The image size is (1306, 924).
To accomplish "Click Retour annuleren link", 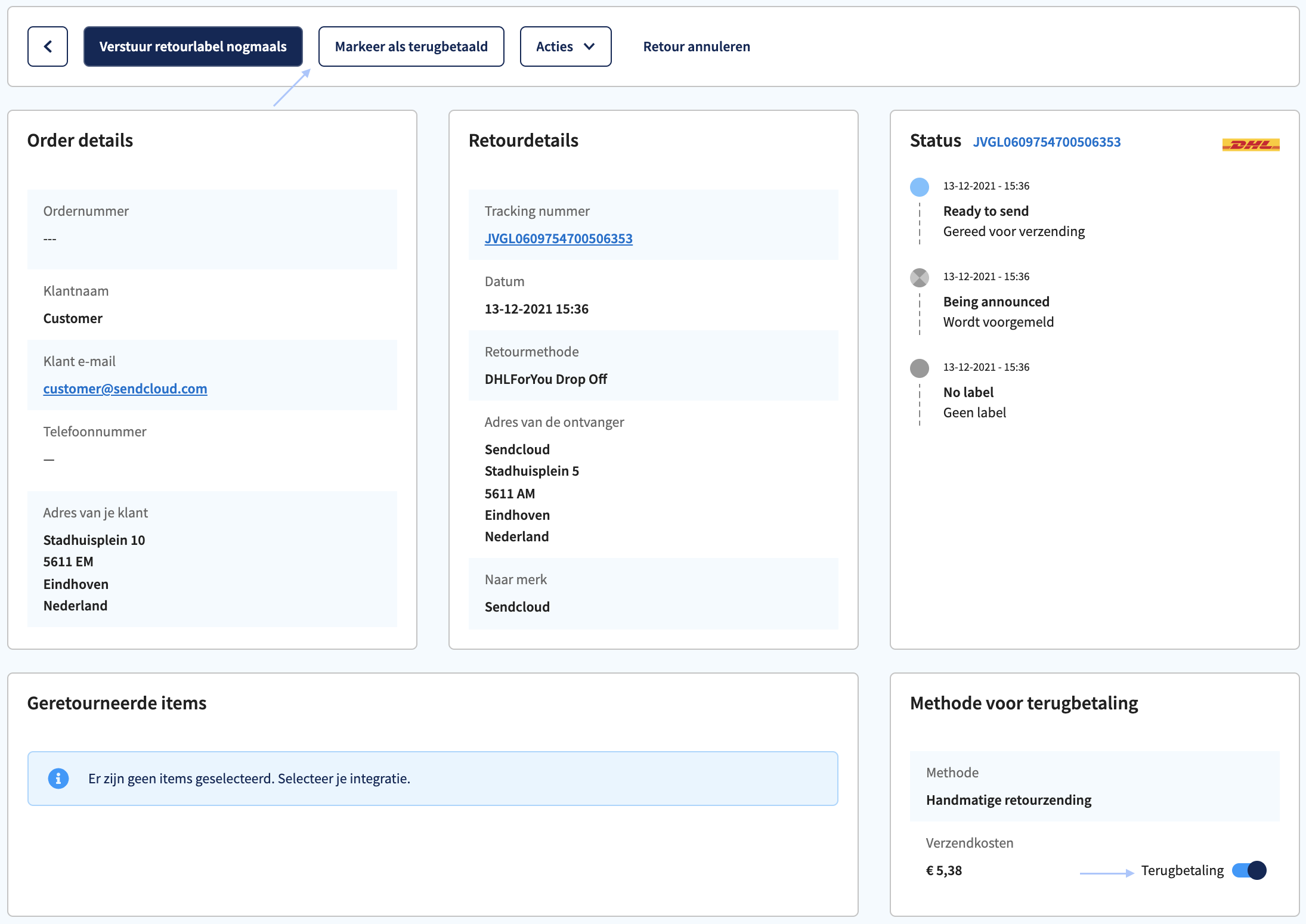I will coord(697,46).
